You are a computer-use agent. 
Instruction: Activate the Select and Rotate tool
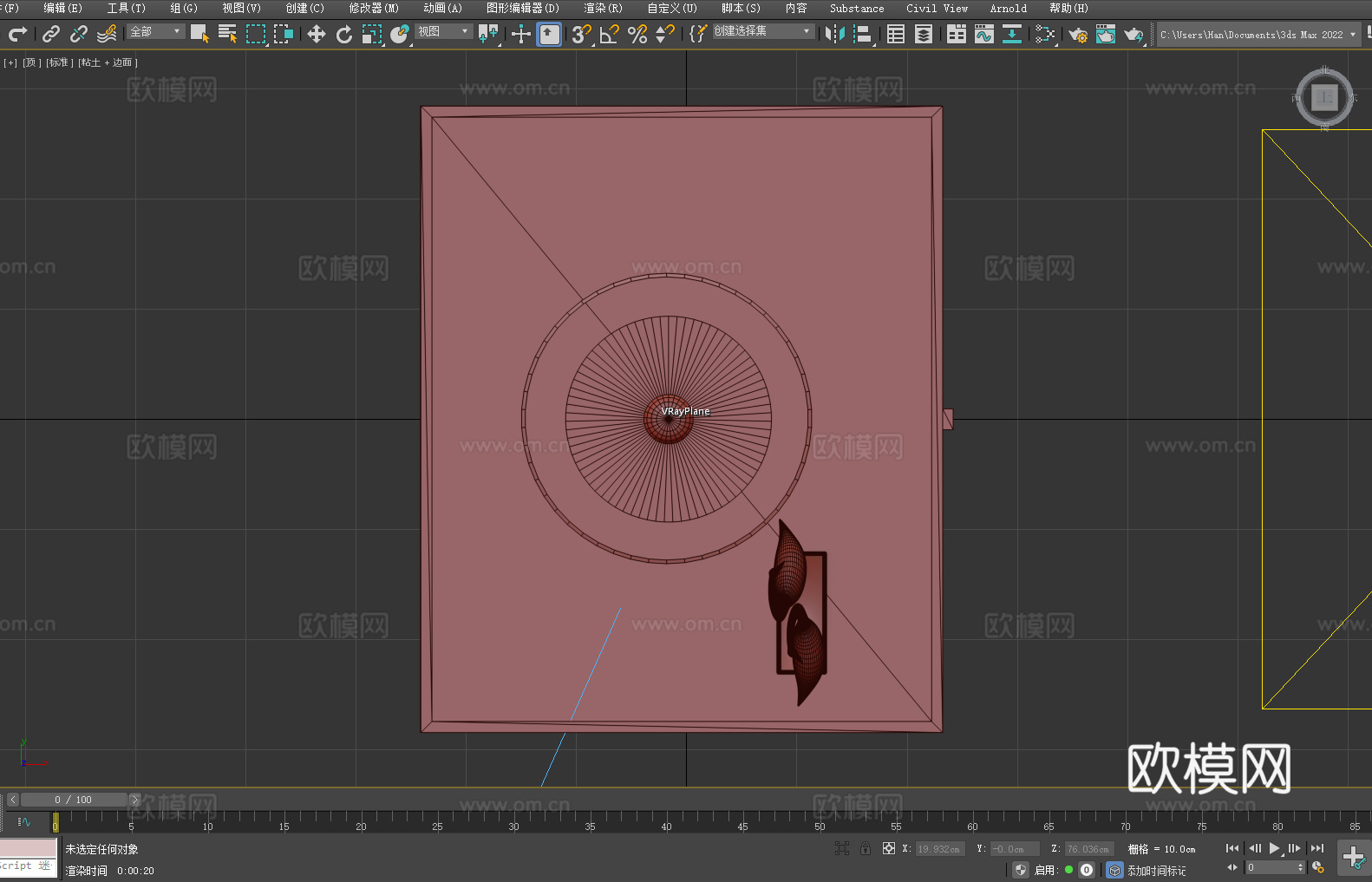[x=344, y=34]
